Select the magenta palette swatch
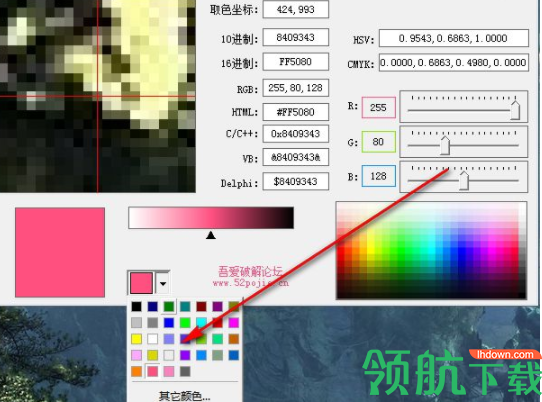 pyautogui.click(x=234, y=323)
